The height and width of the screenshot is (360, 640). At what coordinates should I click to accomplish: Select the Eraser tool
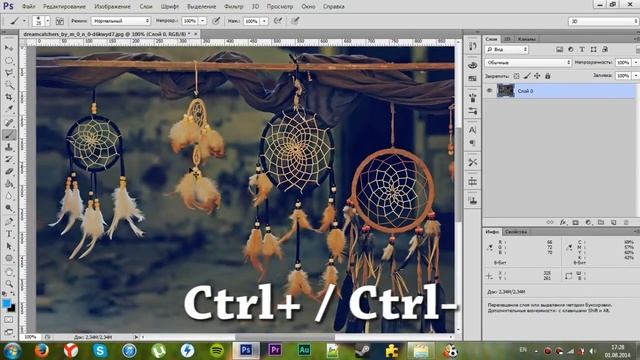tap(9, 171)
